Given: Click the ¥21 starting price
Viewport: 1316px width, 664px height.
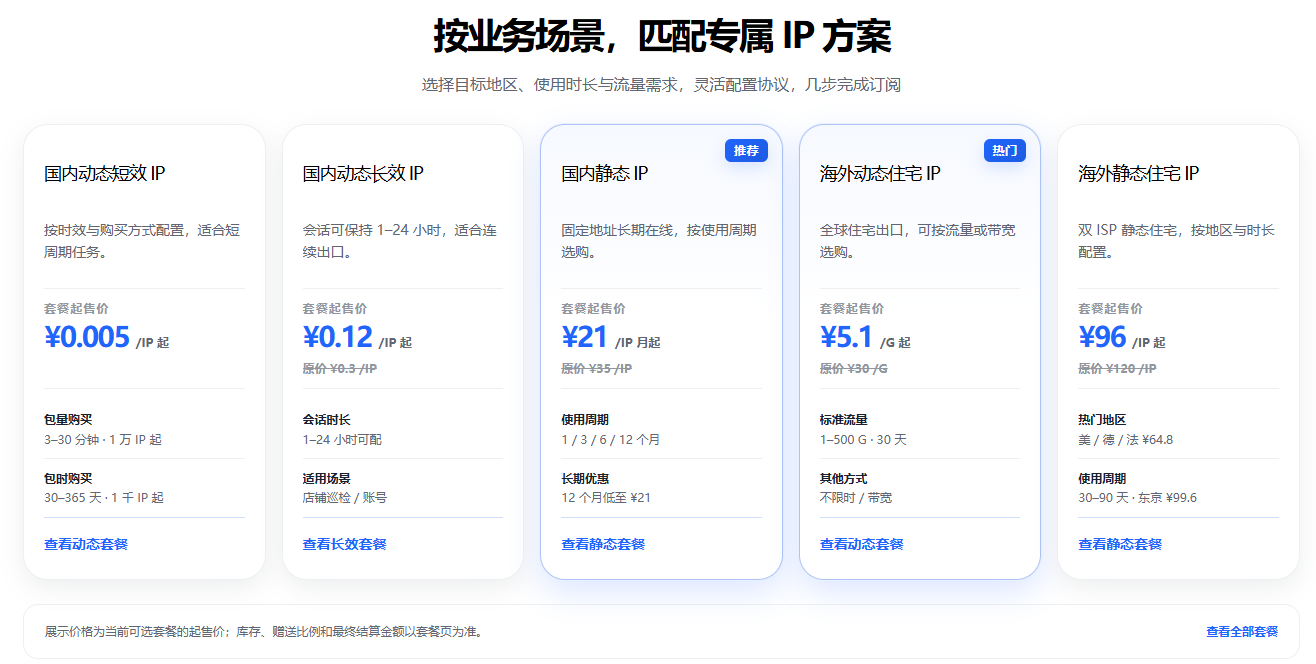Looking at the screenshot, I should [x=585, y=337].
